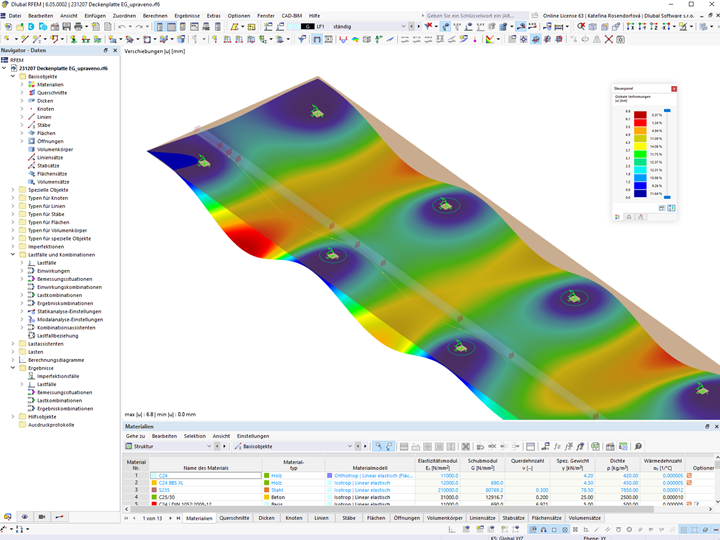The height and width of the screenshot is (540, 720).
Task: Click the Save file icon
Action: [x=67, y=27]
